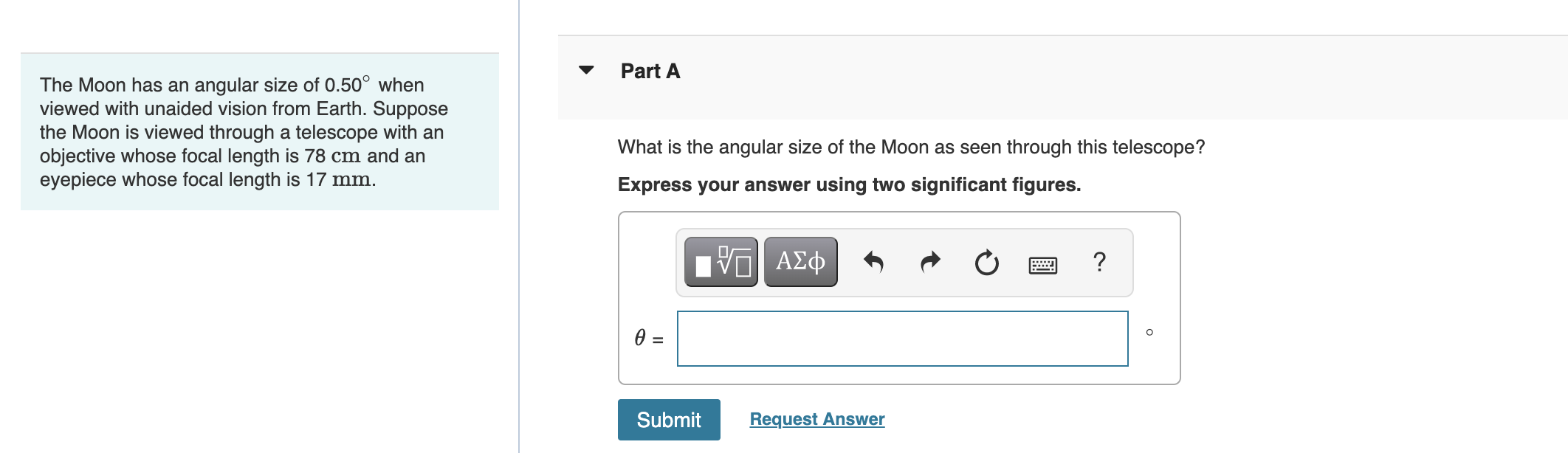The image size is (1568, 453).
Task: Click the undo arrow in the equation editor
Action: (x=875, y=260)
